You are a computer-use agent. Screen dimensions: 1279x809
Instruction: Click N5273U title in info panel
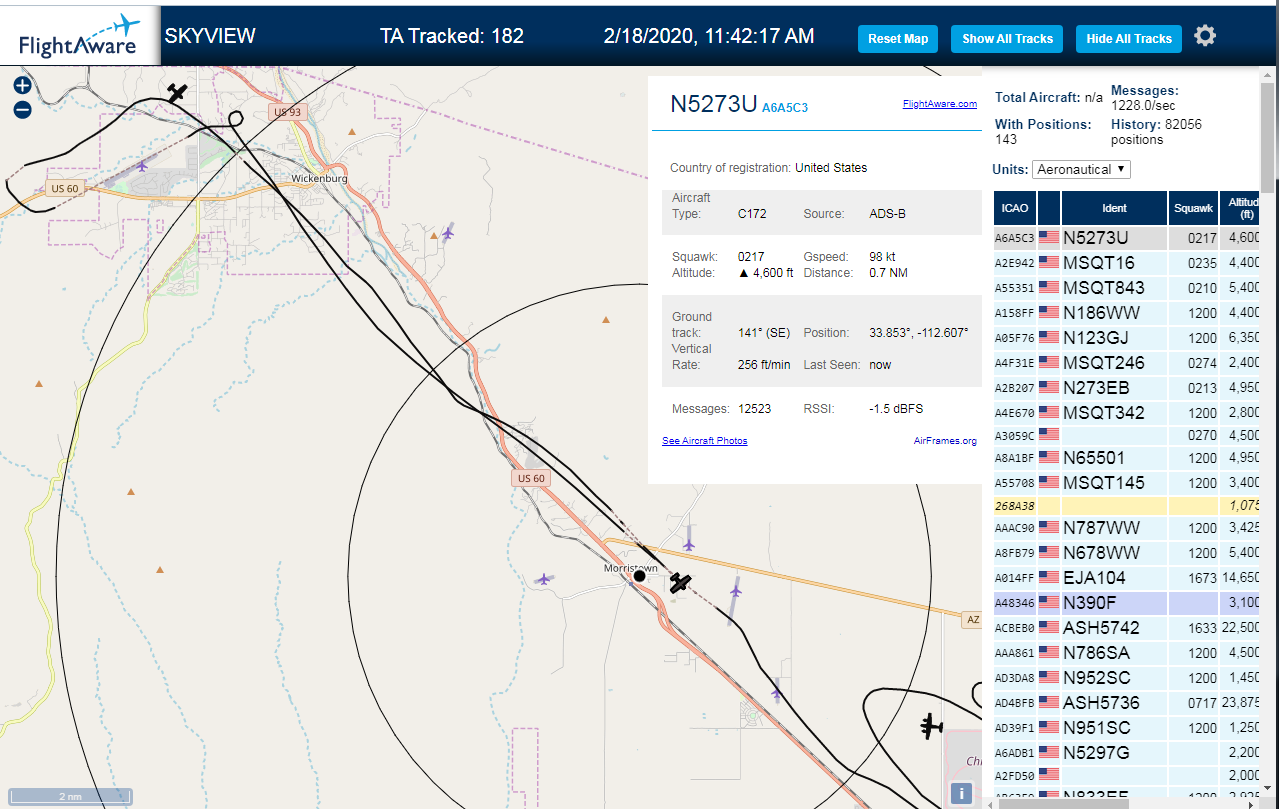[x=713, y=104]
